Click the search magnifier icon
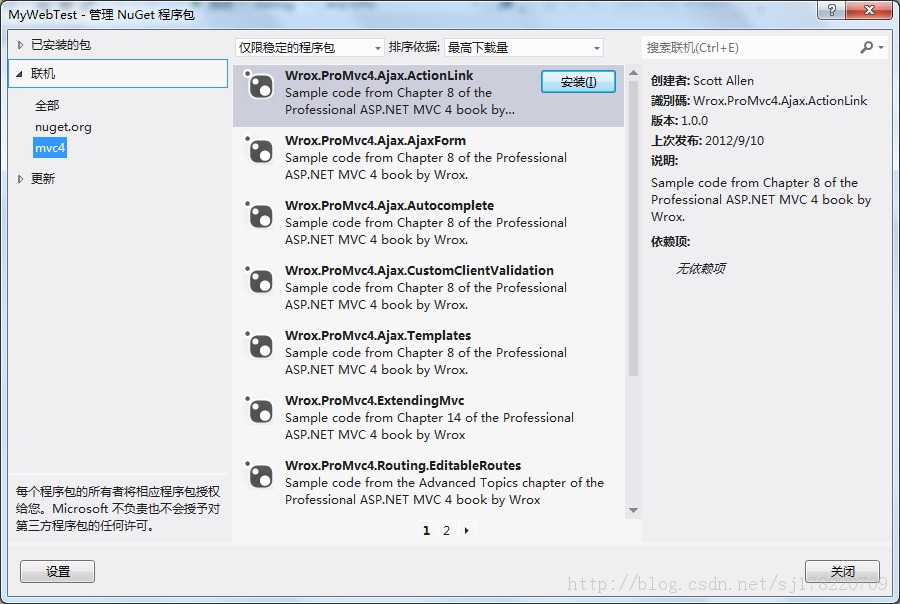This screenshot has height=604, width=900. (866, 48)
